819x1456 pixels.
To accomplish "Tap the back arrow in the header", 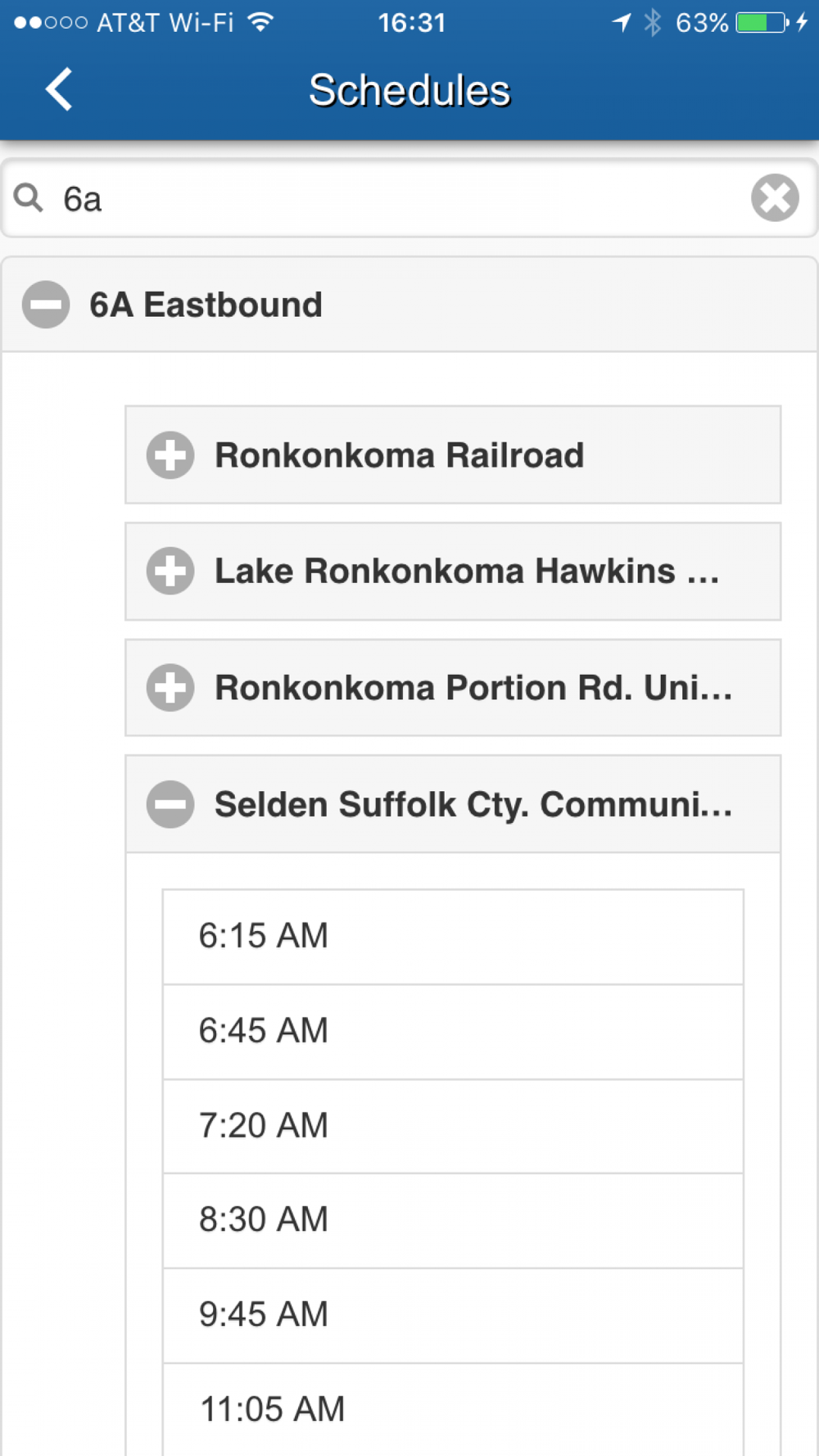I will [59, 89].
